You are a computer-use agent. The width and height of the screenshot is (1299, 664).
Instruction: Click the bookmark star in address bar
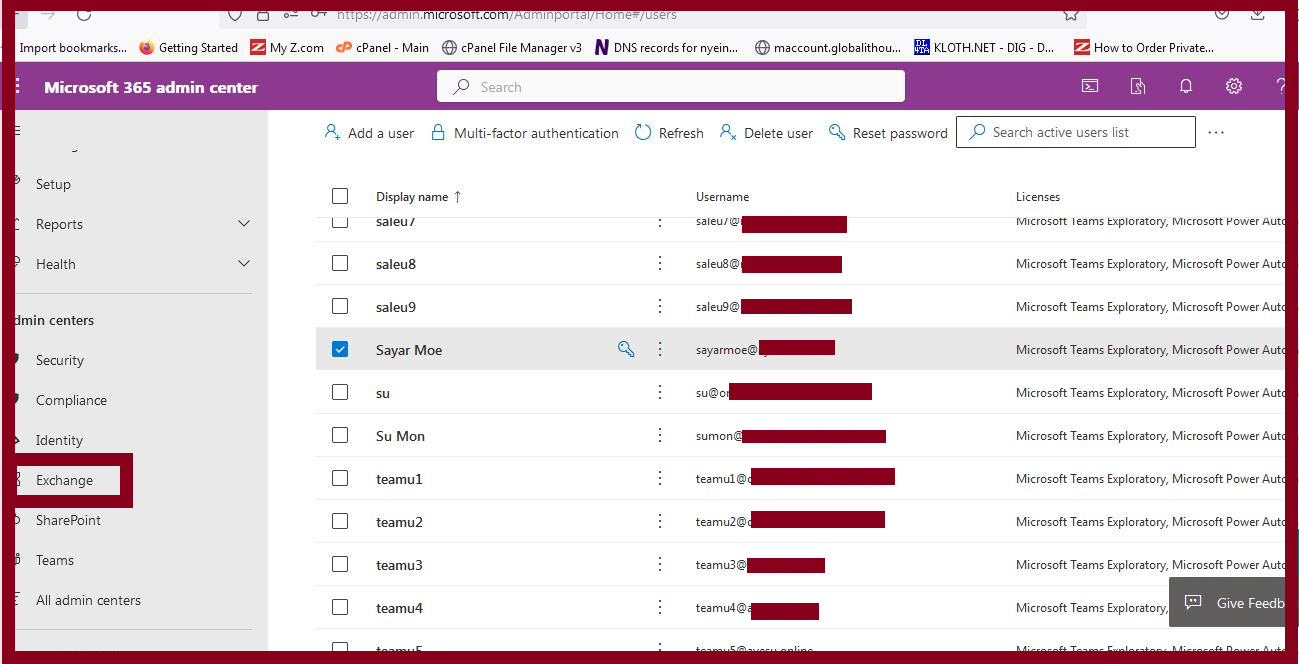pyautogui.click(x=1070, y=14)
